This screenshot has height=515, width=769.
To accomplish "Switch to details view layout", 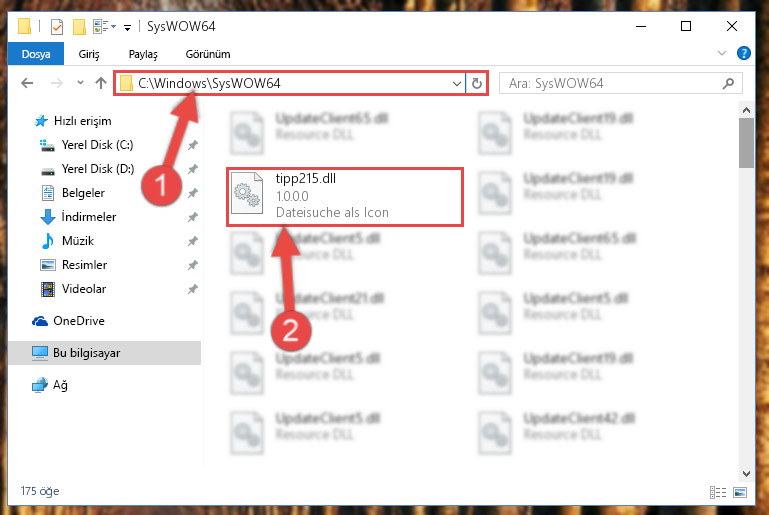I will tap(718, 492).
